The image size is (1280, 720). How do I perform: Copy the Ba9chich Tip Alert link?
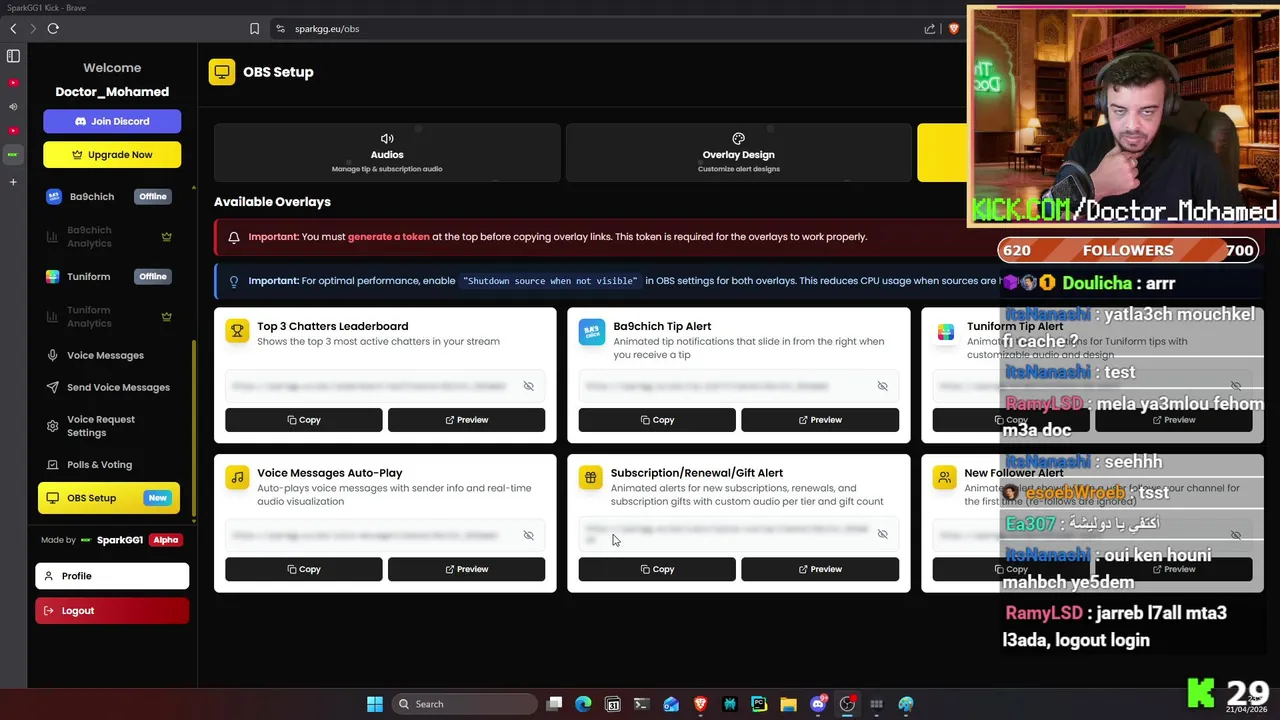[x=657, y=420]
